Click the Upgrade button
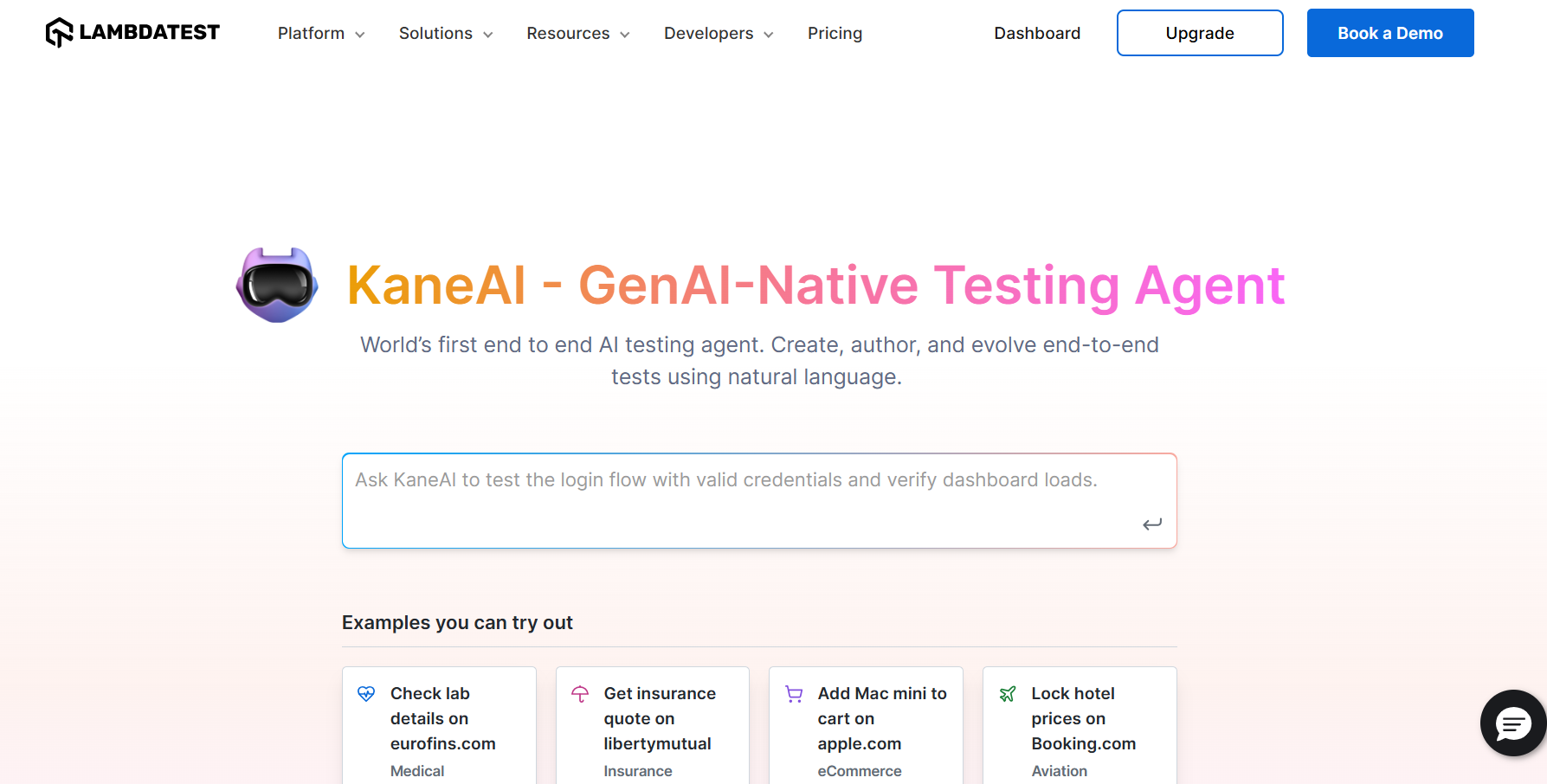The height and width of the screenshot is (784, 1547). 1200,34
